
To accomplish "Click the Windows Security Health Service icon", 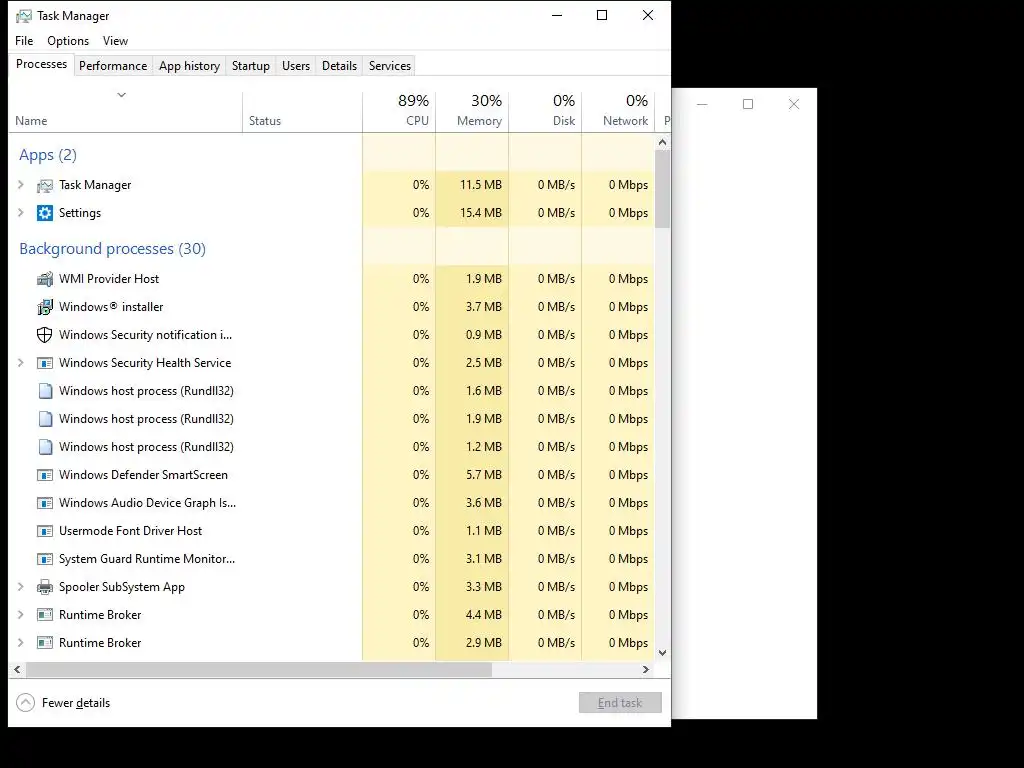I will (44, 363).
